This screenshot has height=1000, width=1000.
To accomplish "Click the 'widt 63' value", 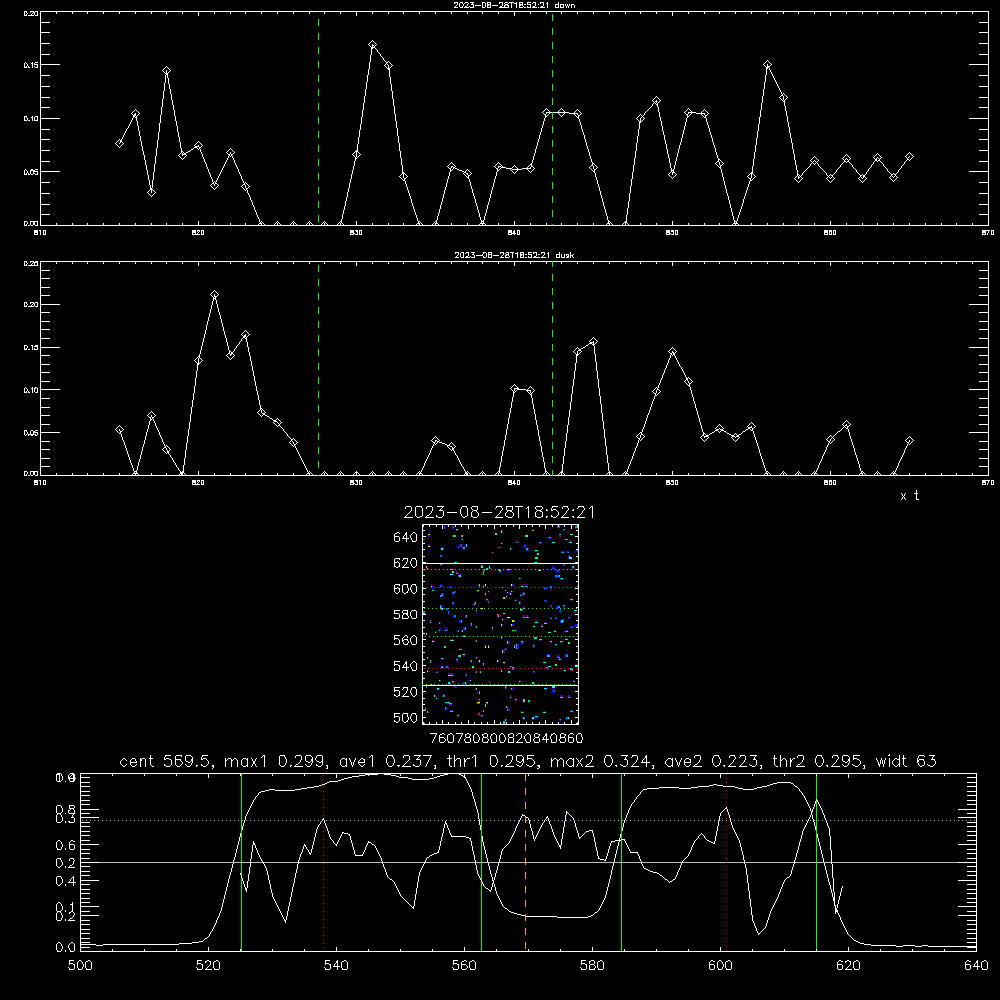I will [x=906, y=761].
